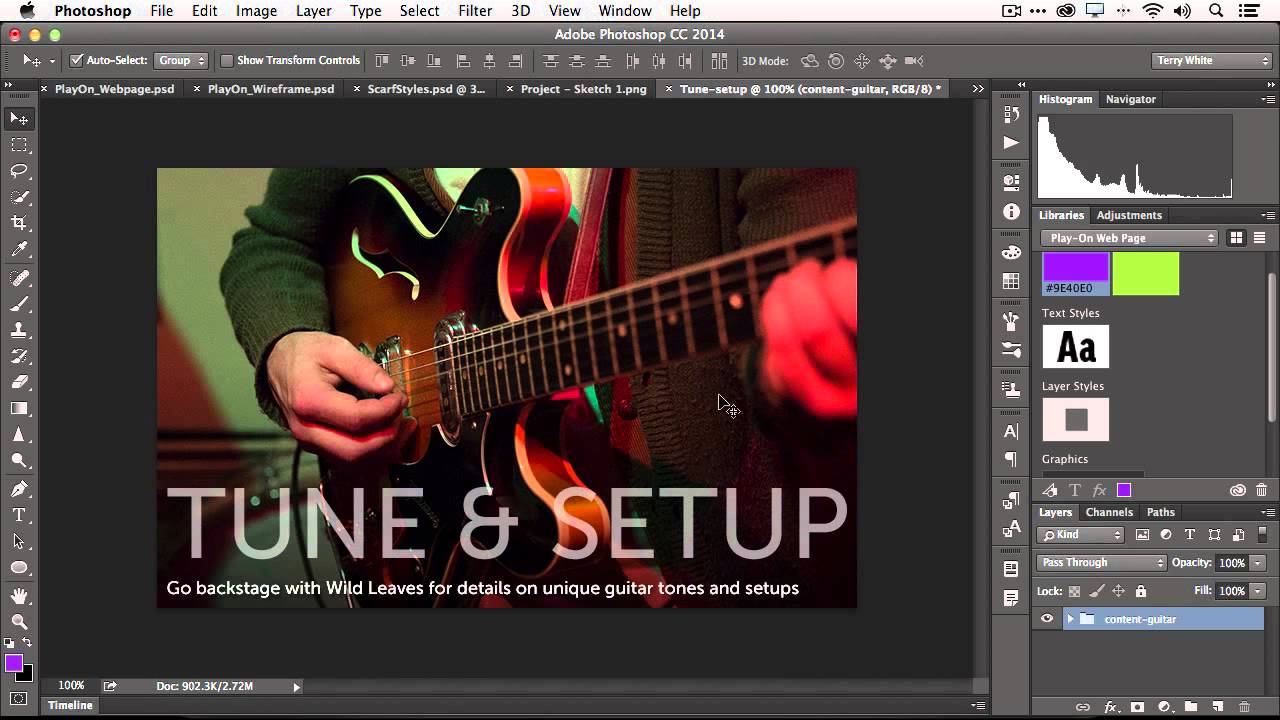Viewport: 1280px width, 720px height.
Task: Select the Lasso tool
Action: click(x=19, y=171)
